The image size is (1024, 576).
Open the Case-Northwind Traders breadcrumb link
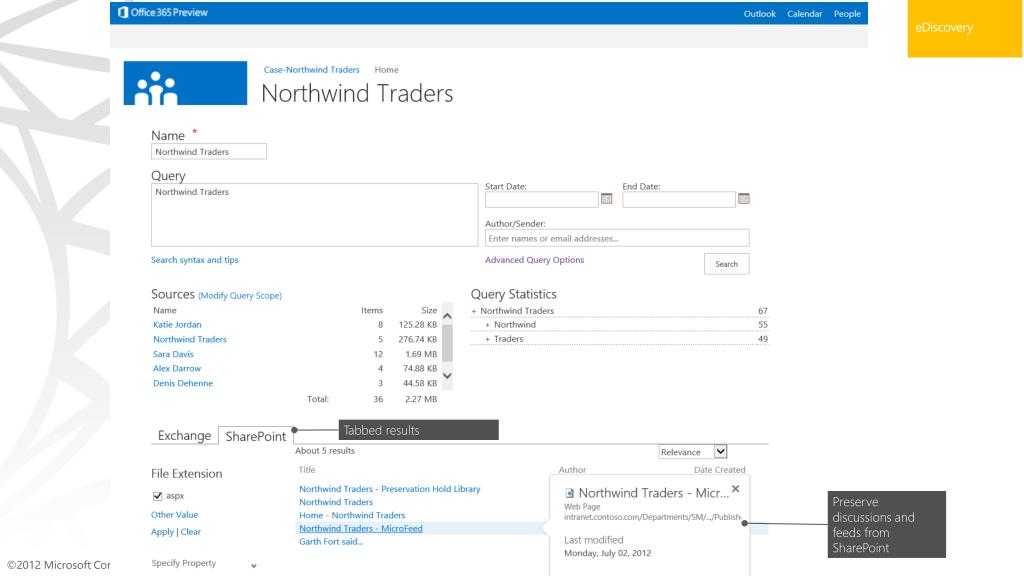[312, 70]
